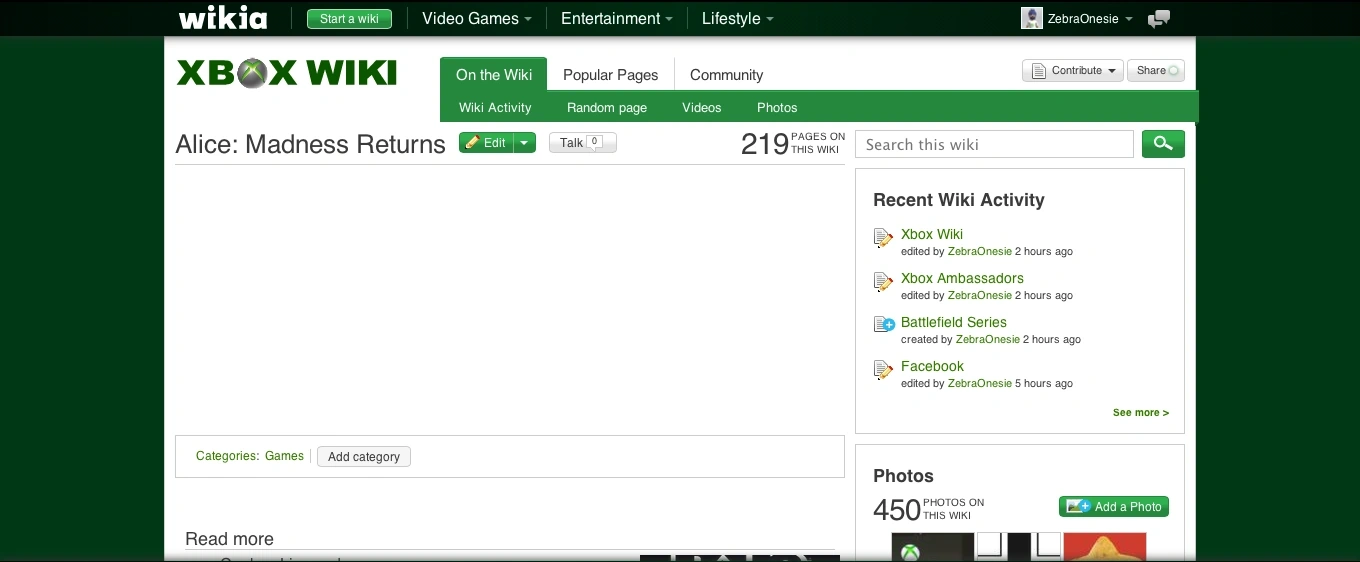
Task: Open Videos submenu item
Action: click(x=701, y=107)
